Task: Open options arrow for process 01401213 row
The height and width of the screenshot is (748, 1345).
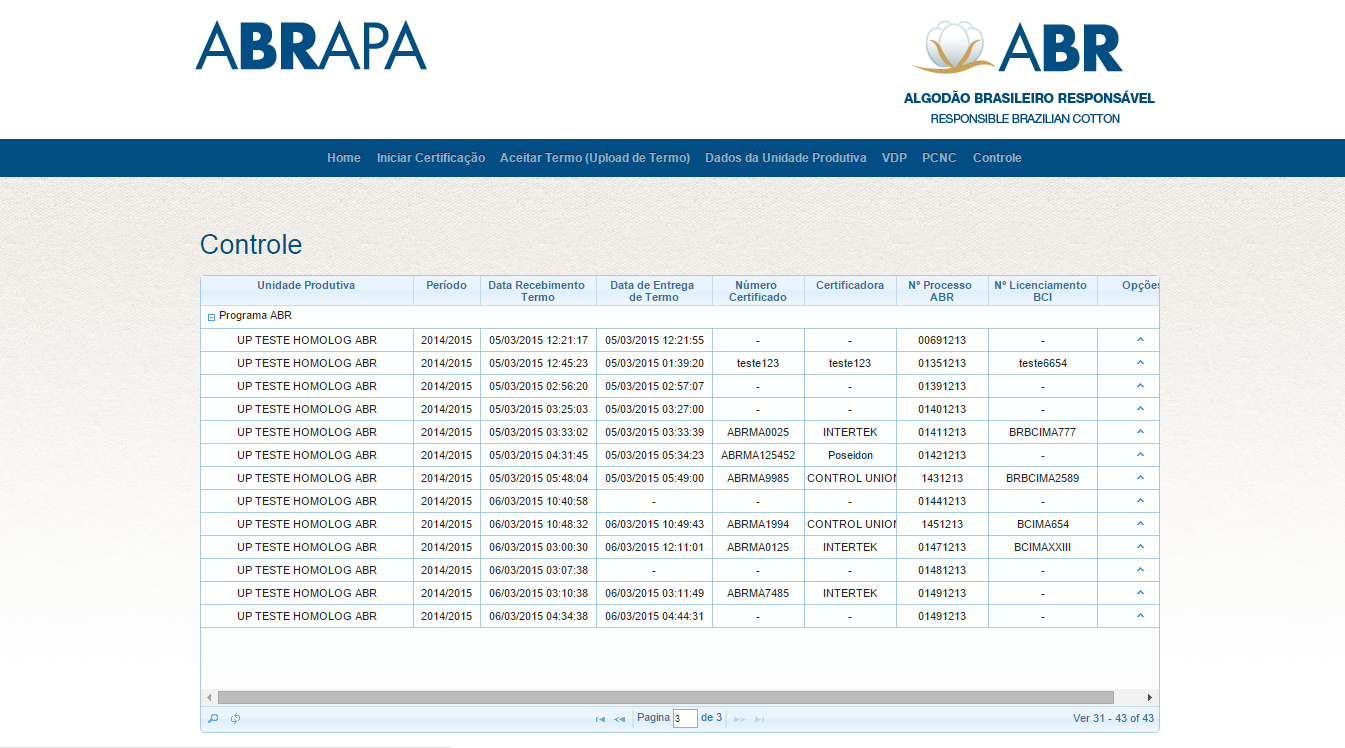Action: (1140, 409)
